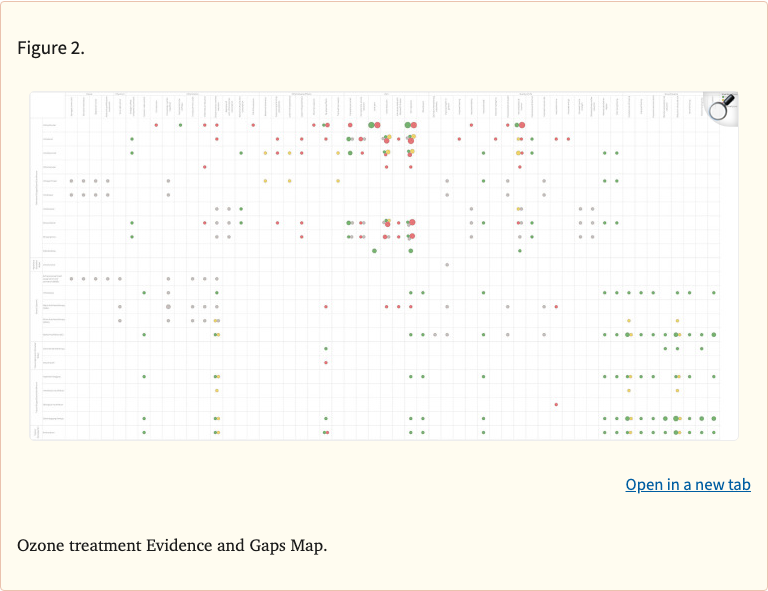
Task: Click the 'Figure 2.' label
Action: (51, 48)
